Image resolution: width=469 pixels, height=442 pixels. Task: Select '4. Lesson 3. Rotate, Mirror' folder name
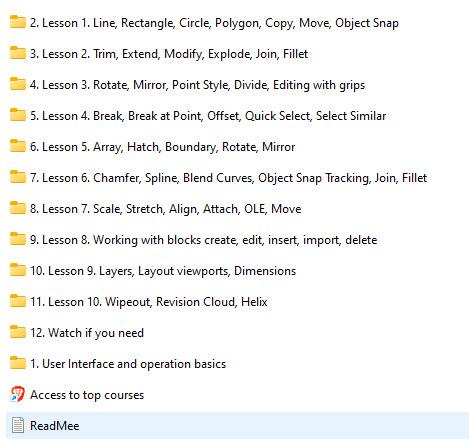tap(197, 85)
